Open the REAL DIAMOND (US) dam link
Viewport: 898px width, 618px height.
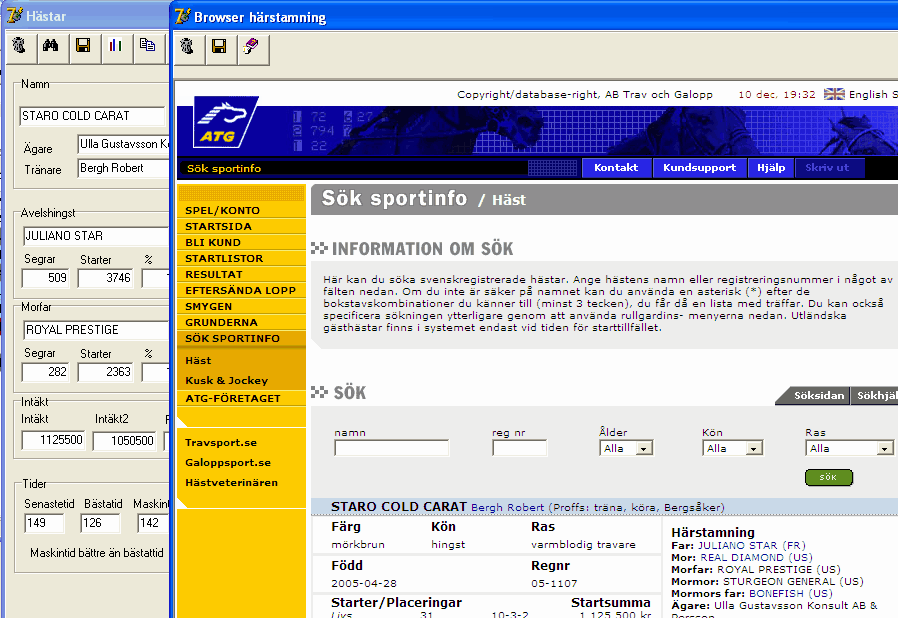pos(756,557)
